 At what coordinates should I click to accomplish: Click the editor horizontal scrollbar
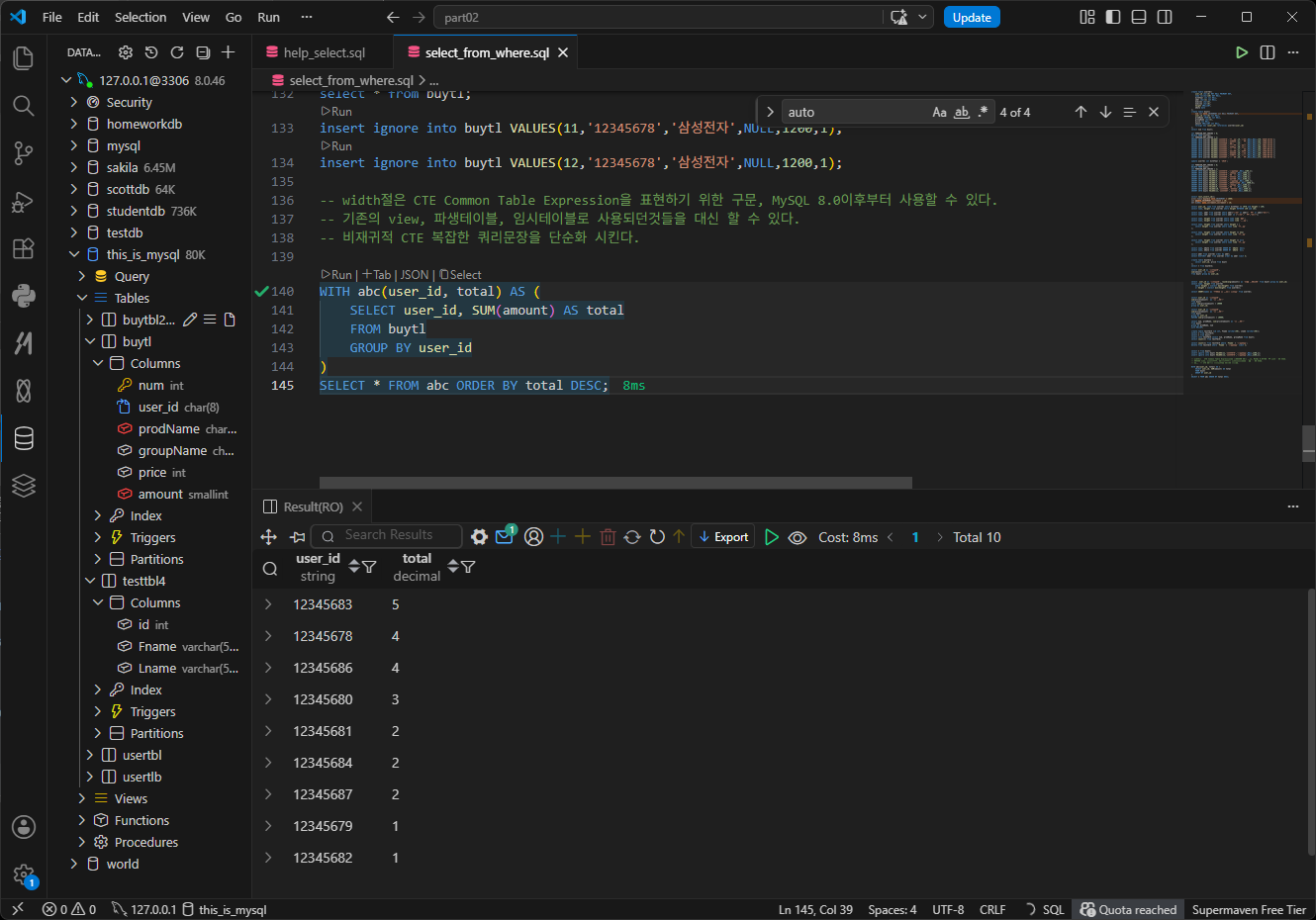tap(615, 483)
